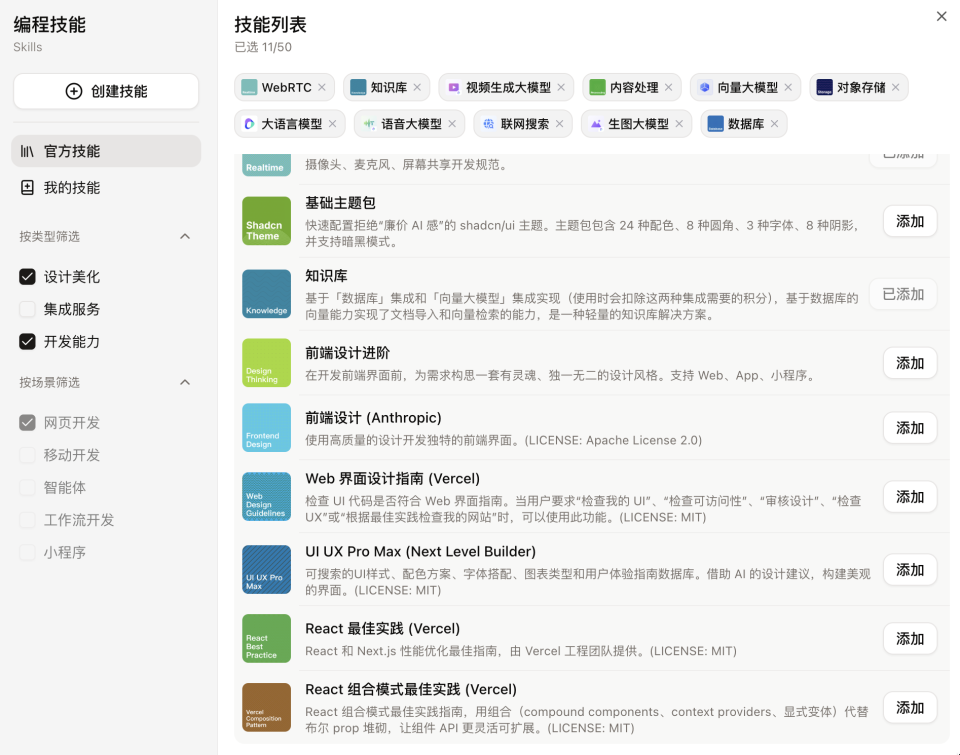Click the Frontend Design skill icon

click(x=266, y=427)
